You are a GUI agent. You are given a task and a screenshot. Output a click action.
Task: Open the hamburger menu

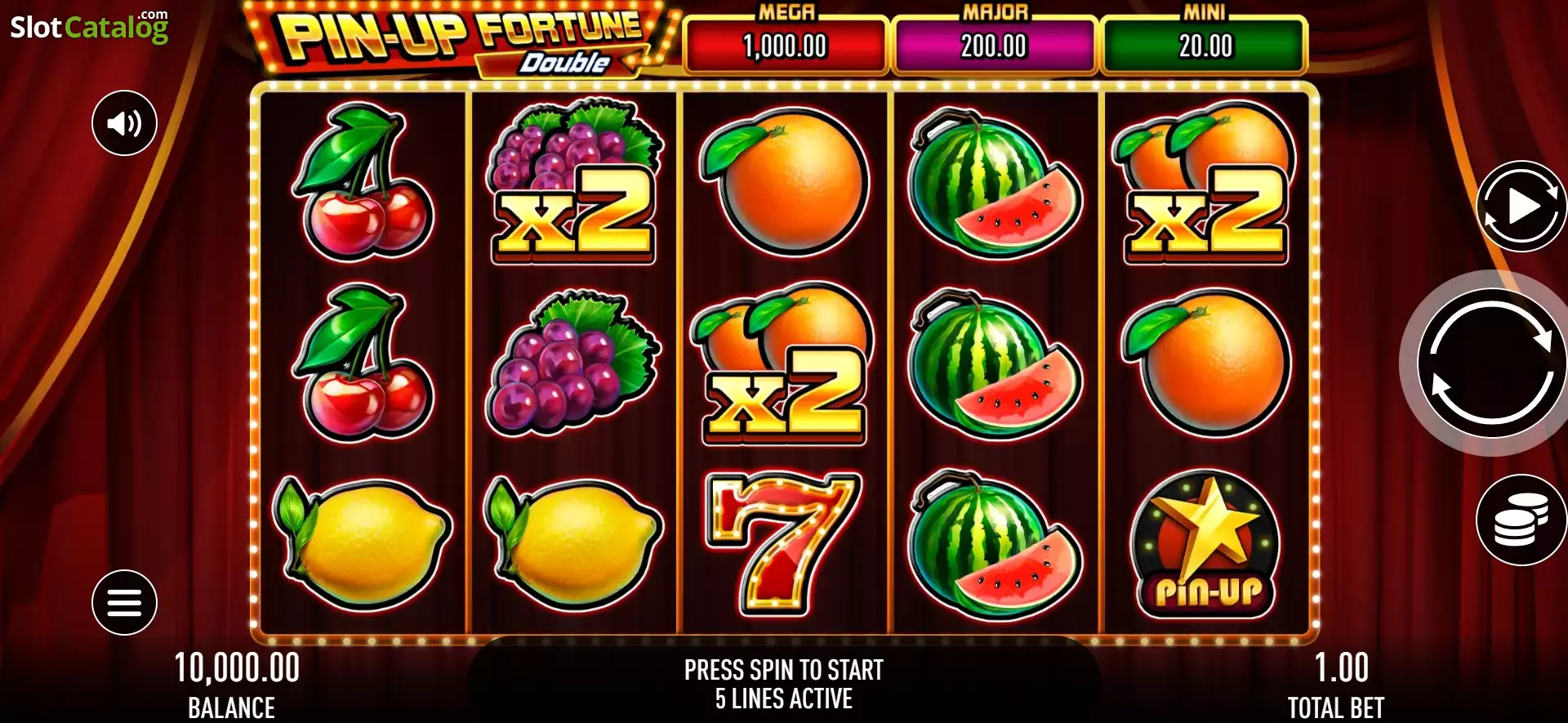pyautogui.click(x=124, y=603)
